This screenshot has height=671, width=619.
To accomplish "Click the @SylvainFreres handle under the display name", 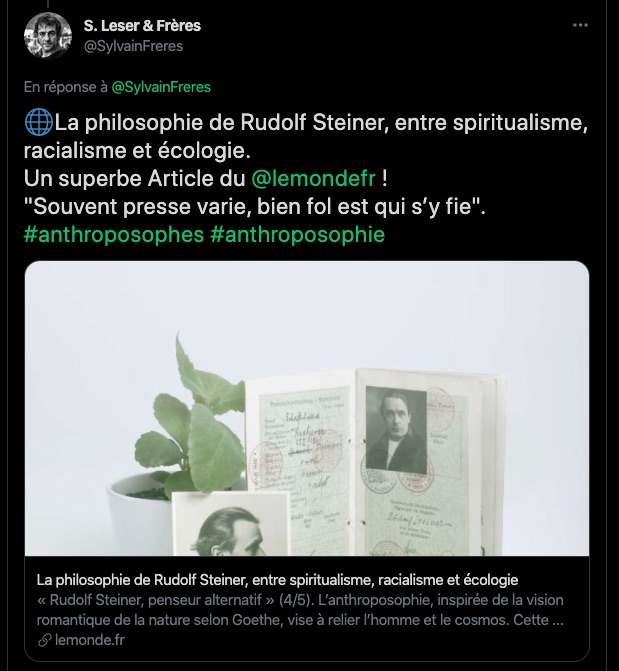I will click(x=133, y=46).
